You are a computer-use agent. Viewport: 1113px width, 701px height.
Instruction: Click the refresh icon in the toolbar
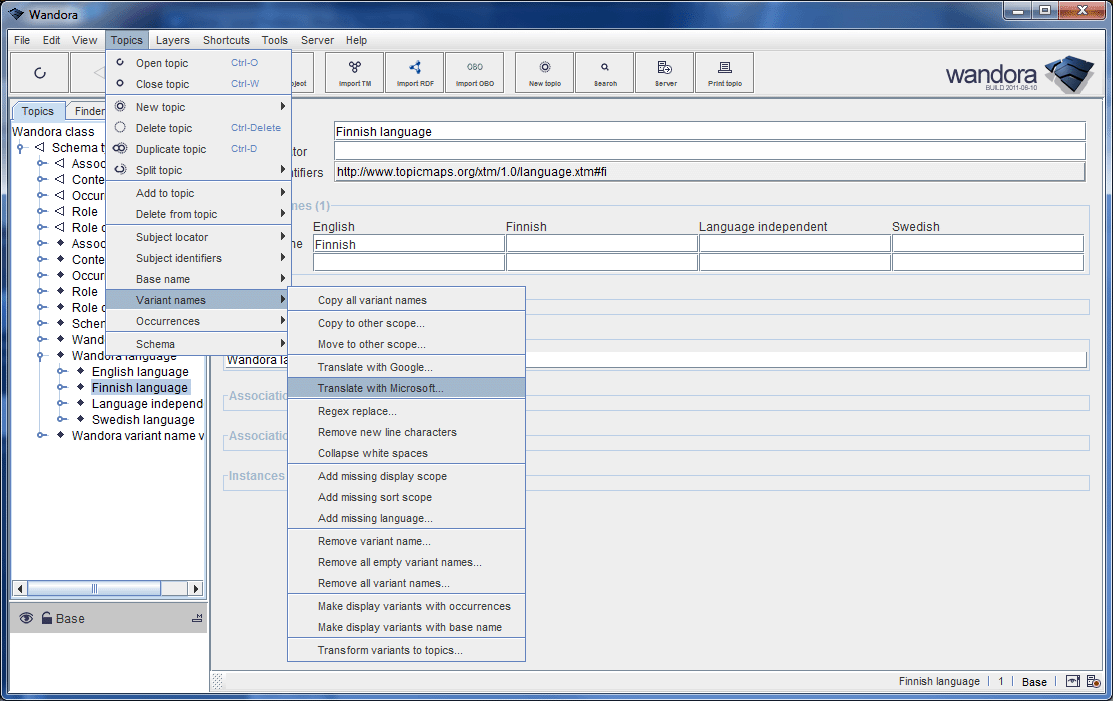tap(40, 71)
